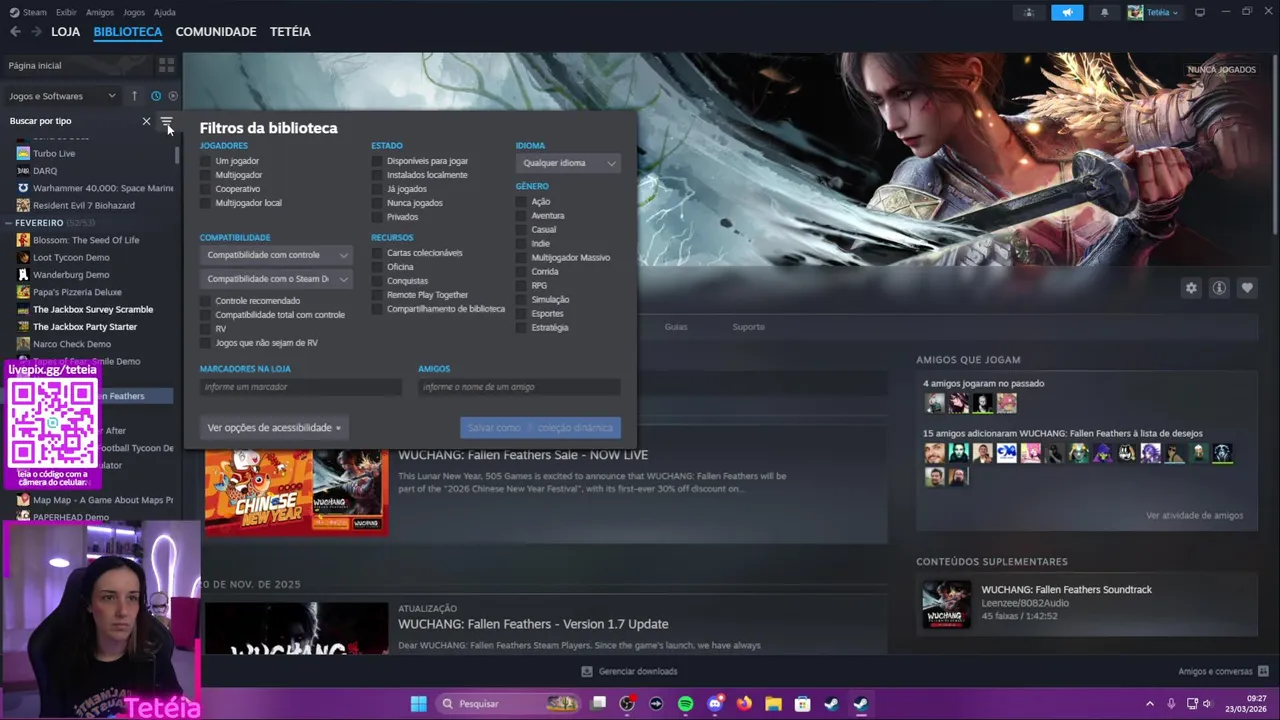Open Discord from the taskbar
Viewport: 1280px width, 720px height.
pos(714,704)
